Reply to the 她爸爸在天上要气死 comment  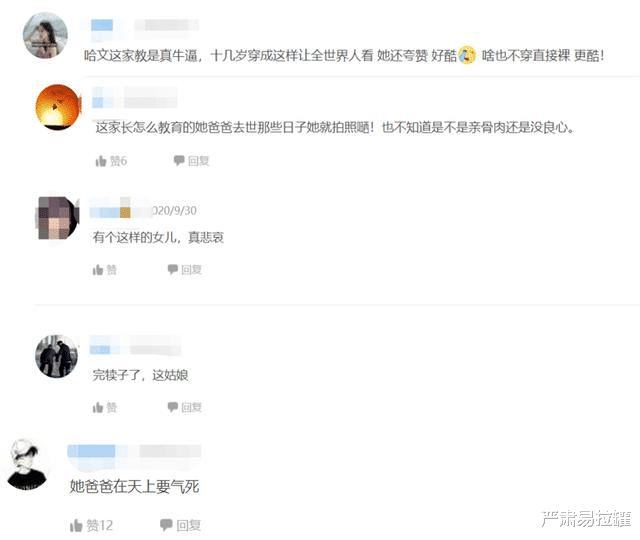[180, 525]
